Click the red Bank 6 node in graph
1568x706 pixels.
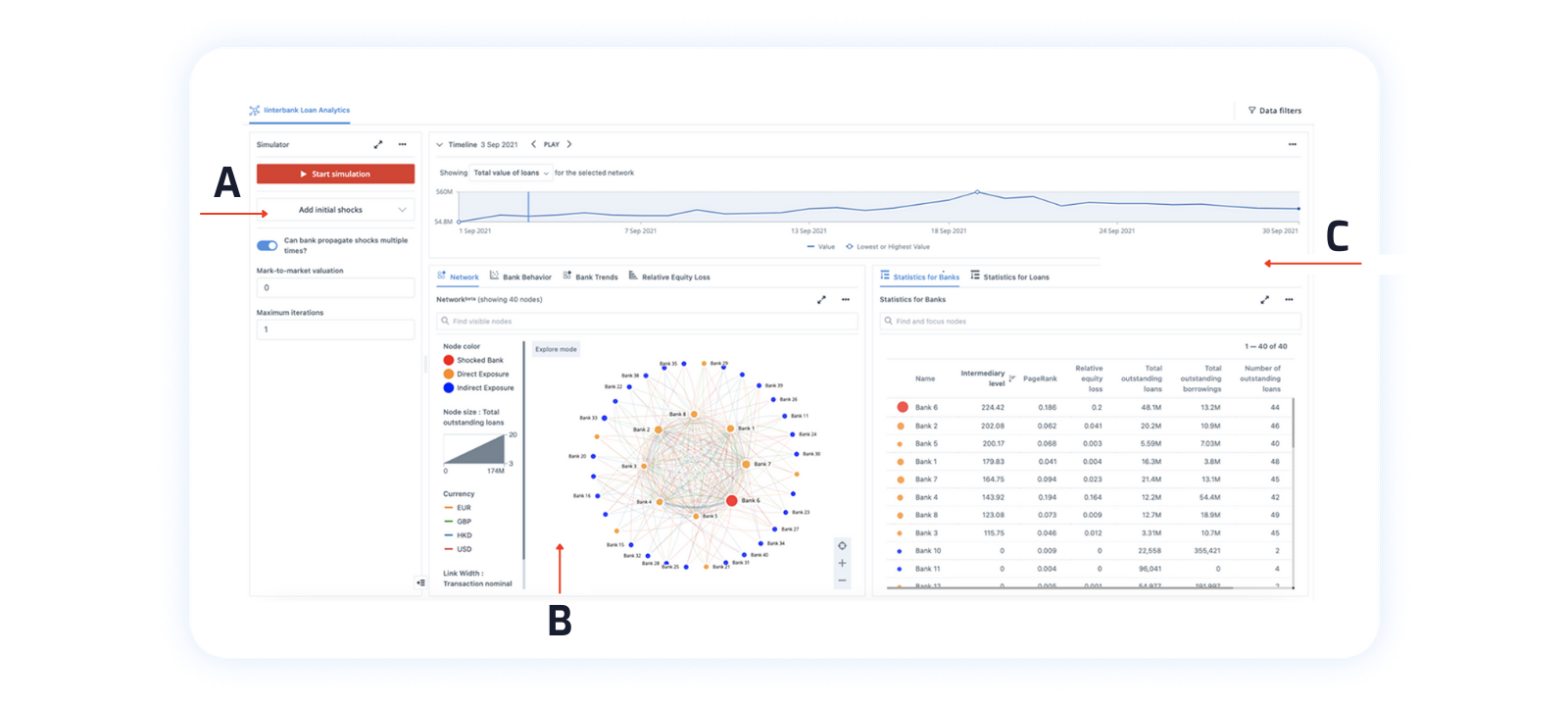pyautogui.click(x=731, y=500)
